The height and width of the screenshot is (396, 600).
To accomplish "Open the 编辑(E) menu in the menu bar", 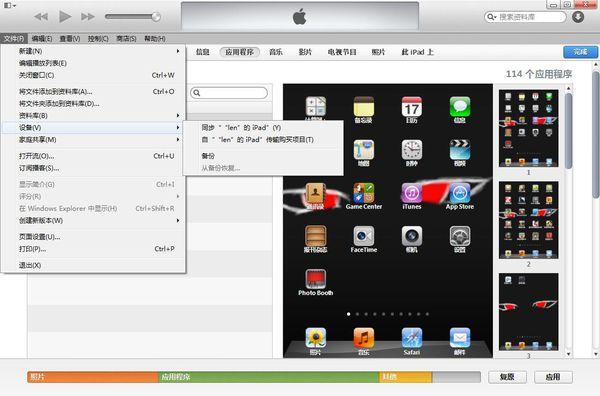I will pos(42,39).
